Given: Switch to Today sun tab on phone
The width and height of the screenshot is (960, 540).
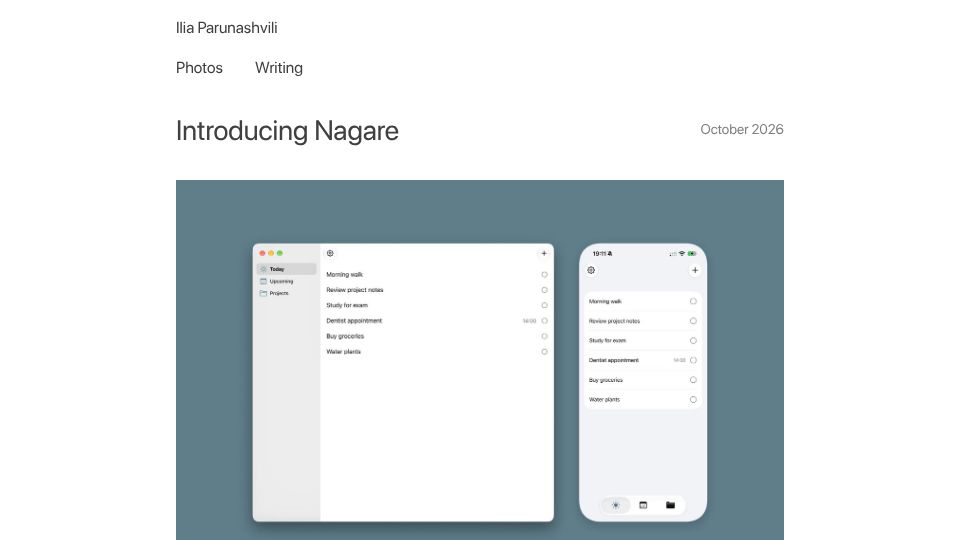Looking at the screenshot, I should tap(616, 505).
